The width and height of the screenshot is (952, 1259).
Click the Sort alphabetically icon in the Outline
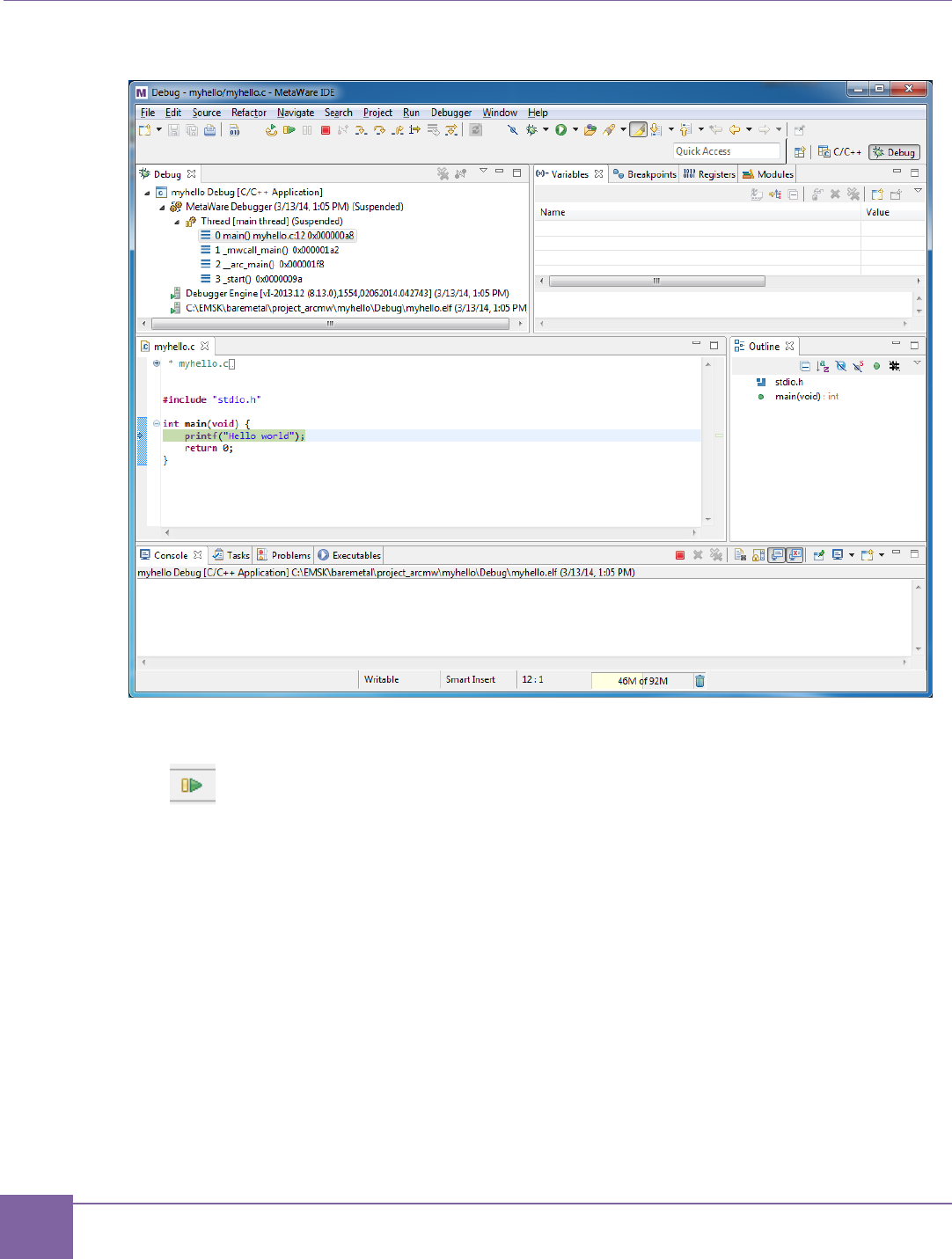(x=823, y=366)
